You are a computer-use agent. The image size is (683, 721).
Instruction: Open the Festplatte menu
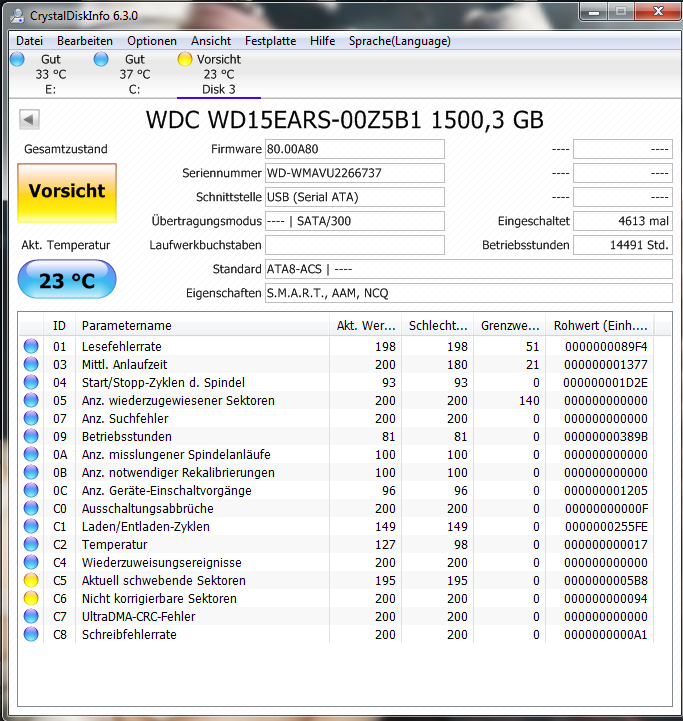click(x=270, y=41)
